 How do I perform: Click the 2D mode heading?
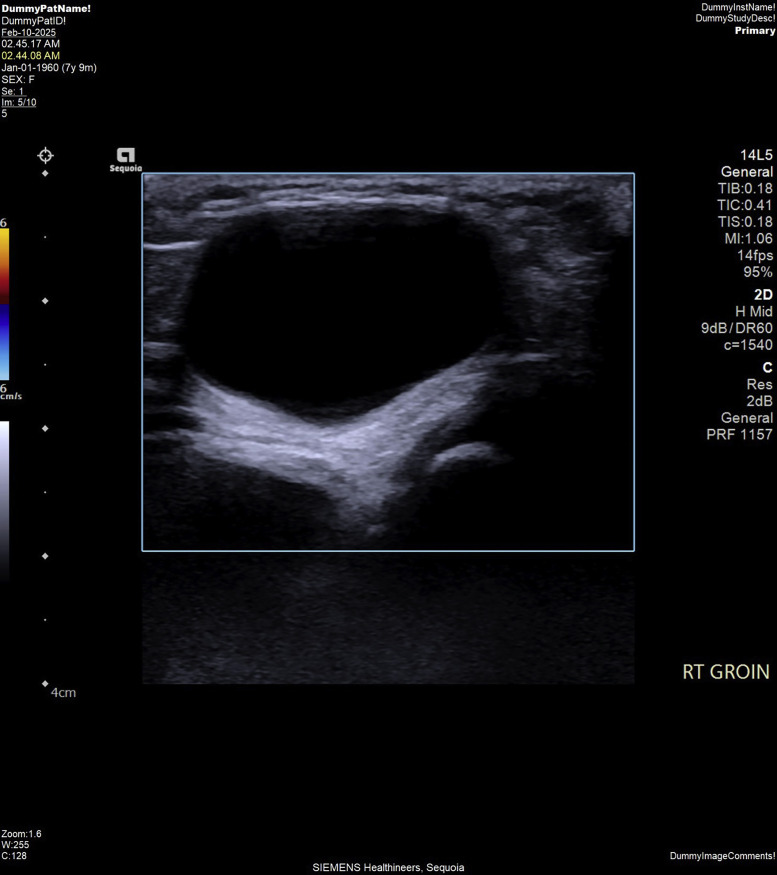click(x=763, y=295)
